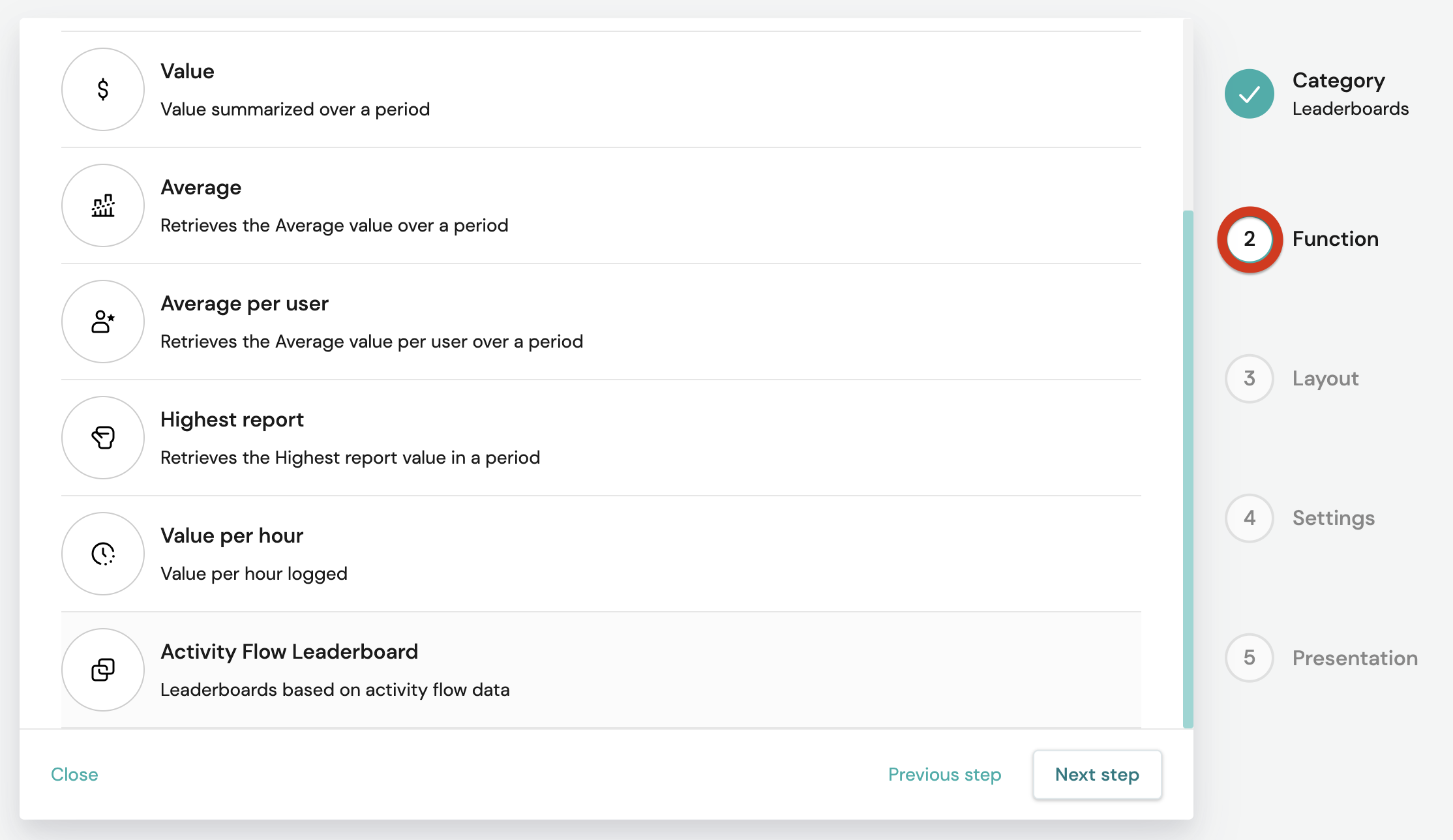Click the Activity Flow Leaderboard icon

(x=103, y=670)
